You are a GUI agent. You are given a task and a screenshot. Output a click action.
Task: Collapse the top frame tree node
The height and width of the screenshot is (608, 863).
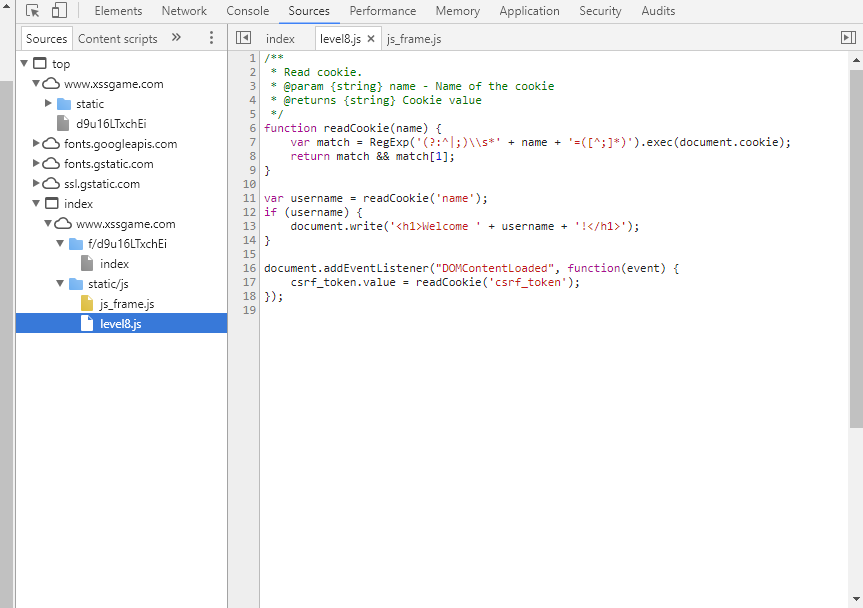click(25, 64)
